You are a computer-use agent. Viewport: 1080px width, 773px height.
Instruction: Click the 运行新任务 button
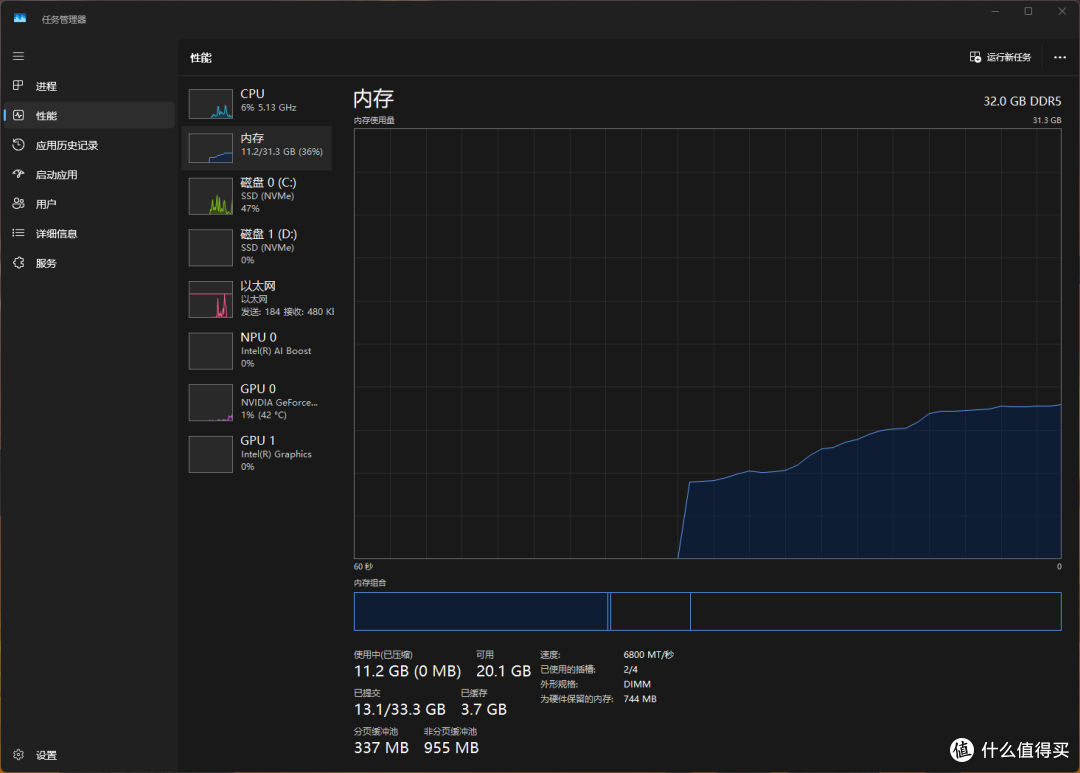[1000, 57]
